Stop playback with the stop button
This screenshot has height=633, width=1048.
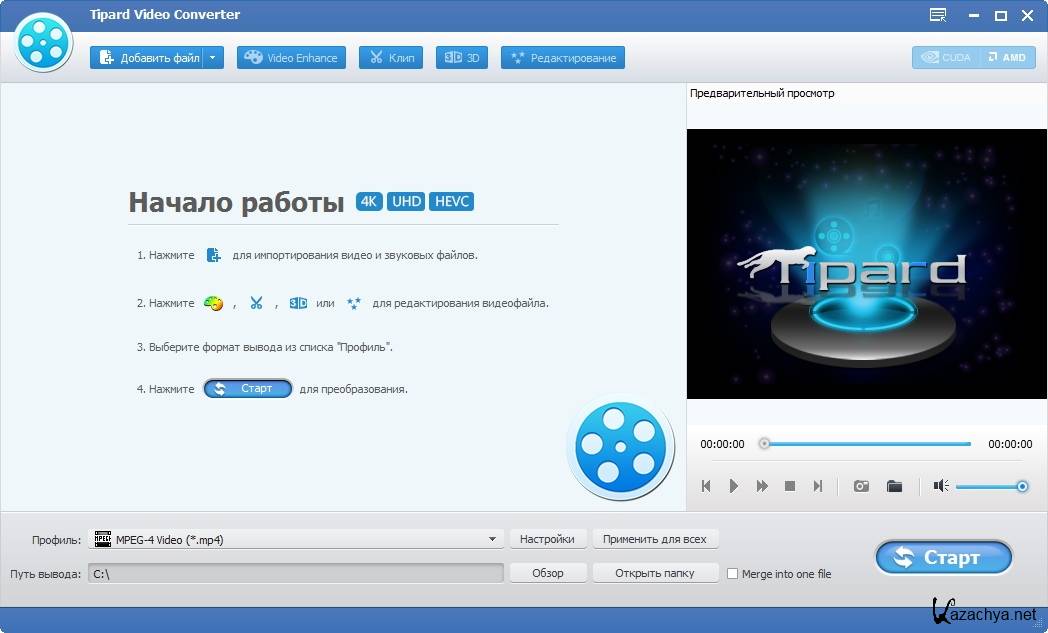point(790,486)
